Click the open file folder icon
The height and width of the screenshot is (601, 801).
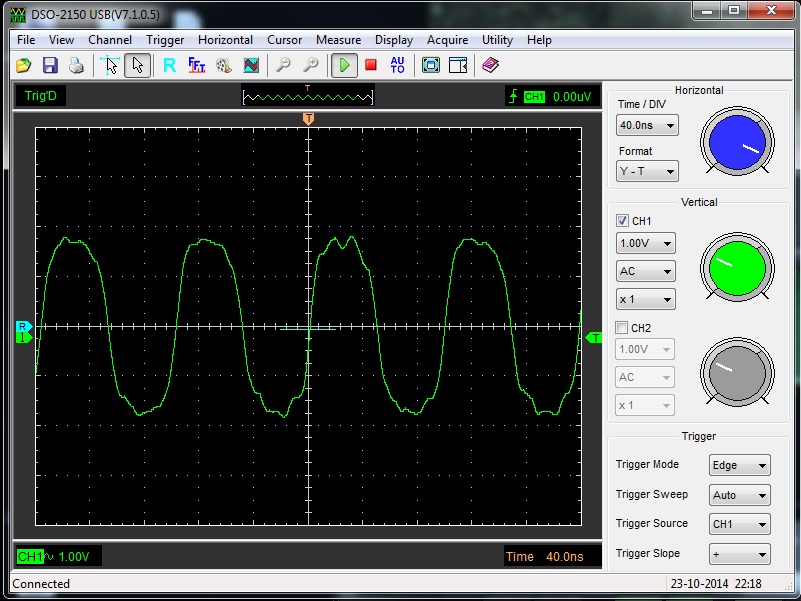(x=23, y=65)
